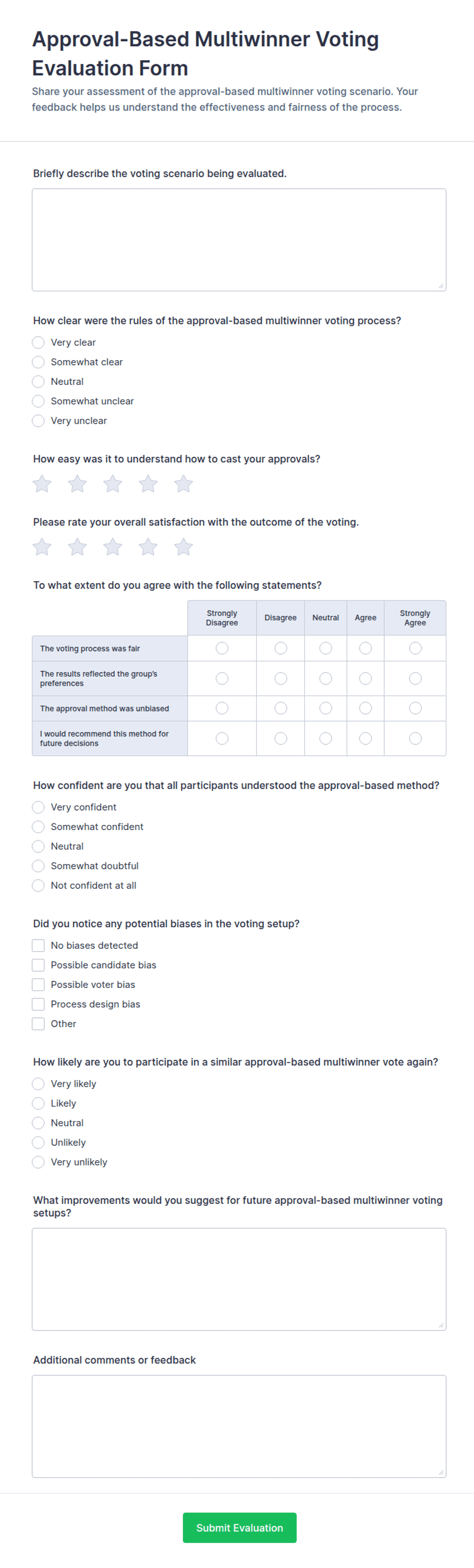The width and height of the screenshot is (474, 1568).
Task: Rate overall satisfaction two stars
Action: (77, 547)
